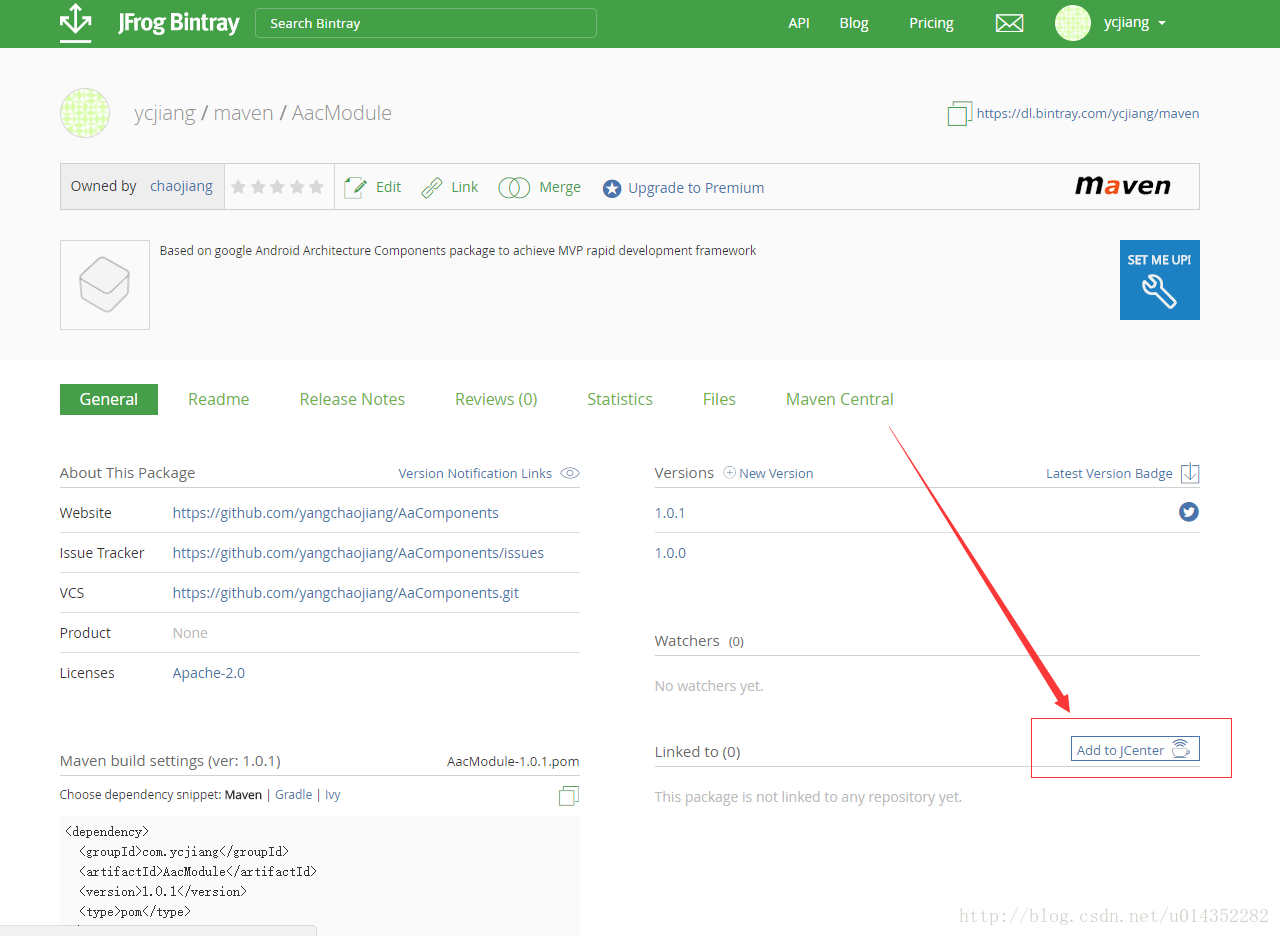This screenshot has width=1280, height=936.
Task: Click the chaojiang owner link
Action: (181, 186)
